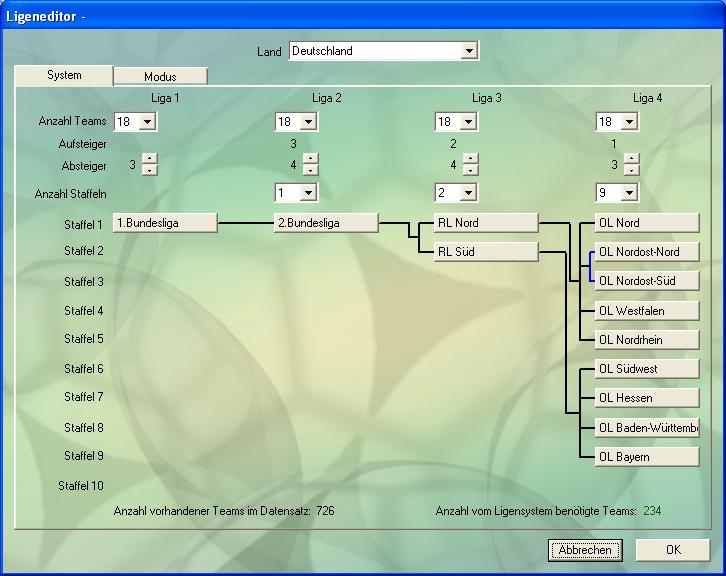The image size is (726, 576).
Task: Cancel with the Abbrechen button
Action: [585, 550]
